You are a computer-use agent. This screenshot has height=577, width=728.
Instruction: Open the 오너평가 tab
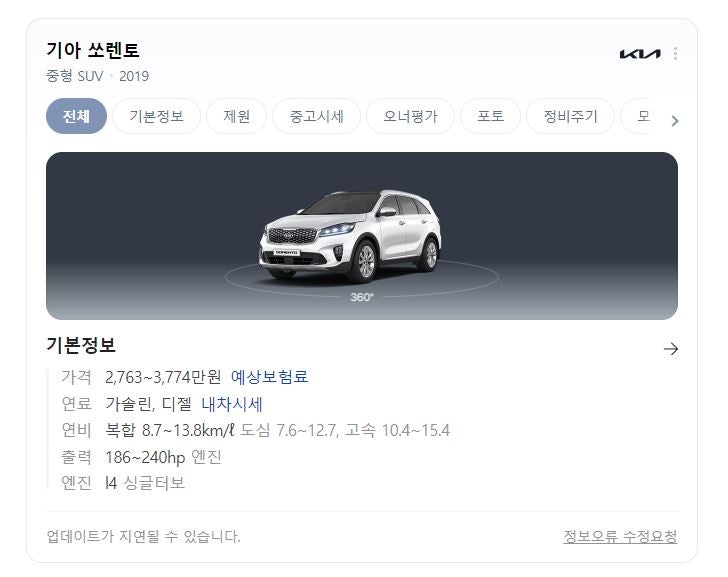410,116
